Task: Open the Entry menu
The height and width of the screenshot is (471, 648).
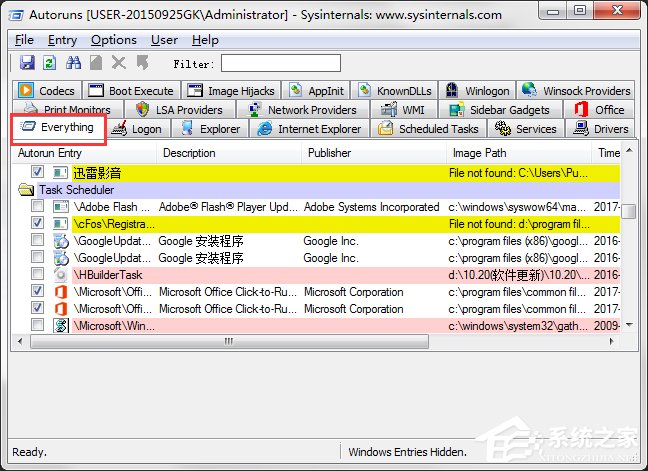Action: click(x=62, y=40)
